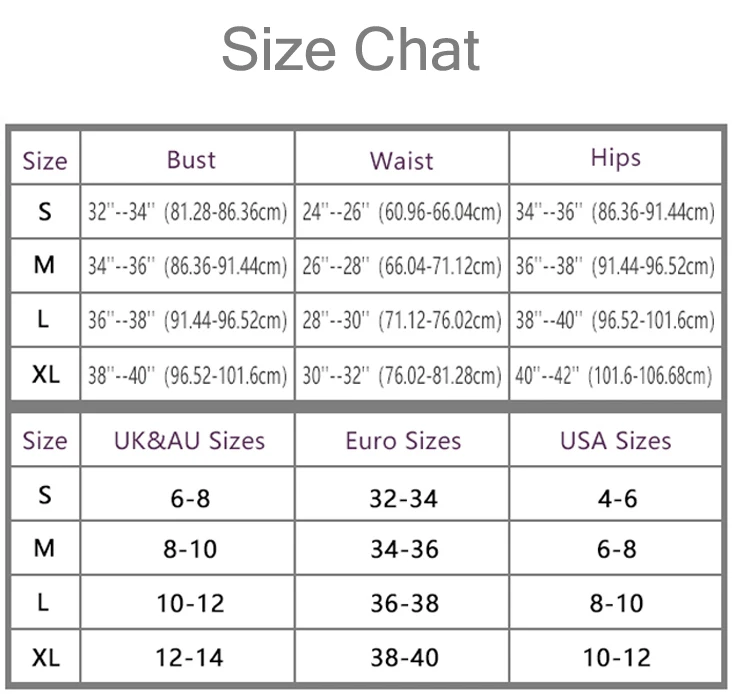Click the Size Chat title
Viewport: 734px width, 694px height.
pos(351,49)
